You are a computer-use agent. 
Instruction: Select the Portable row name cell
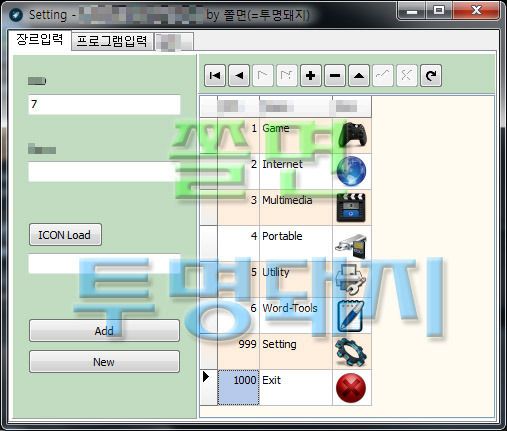(296, 244)
